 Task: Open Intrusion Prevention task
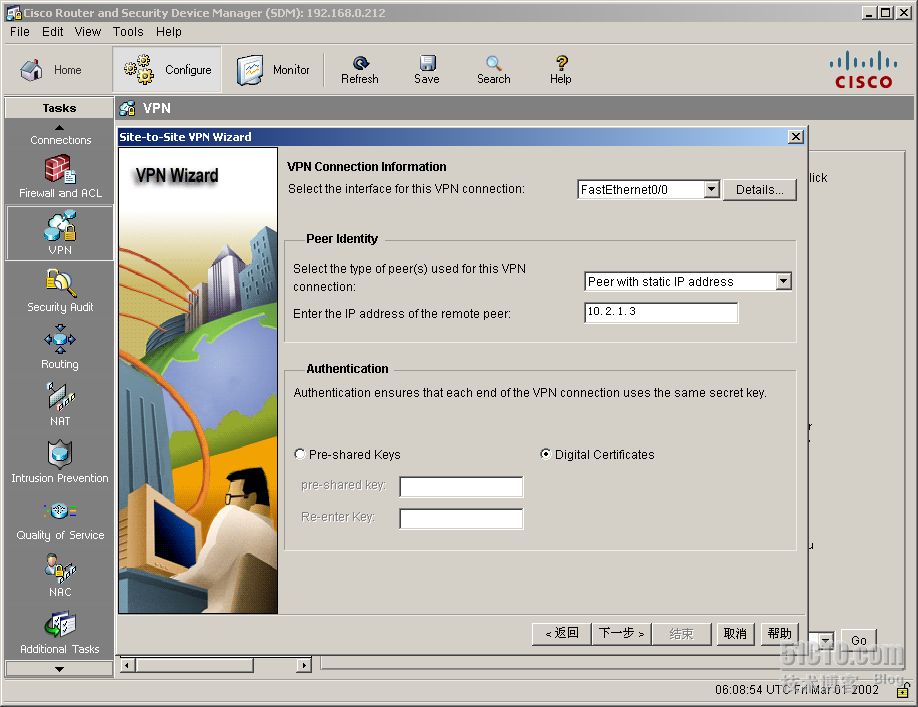(60, 462)
